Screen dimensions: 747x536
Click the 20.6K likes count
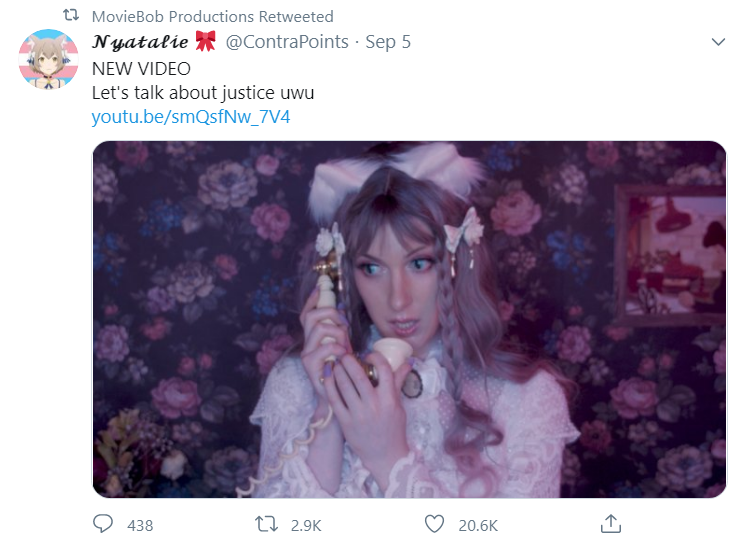[478, 525]
